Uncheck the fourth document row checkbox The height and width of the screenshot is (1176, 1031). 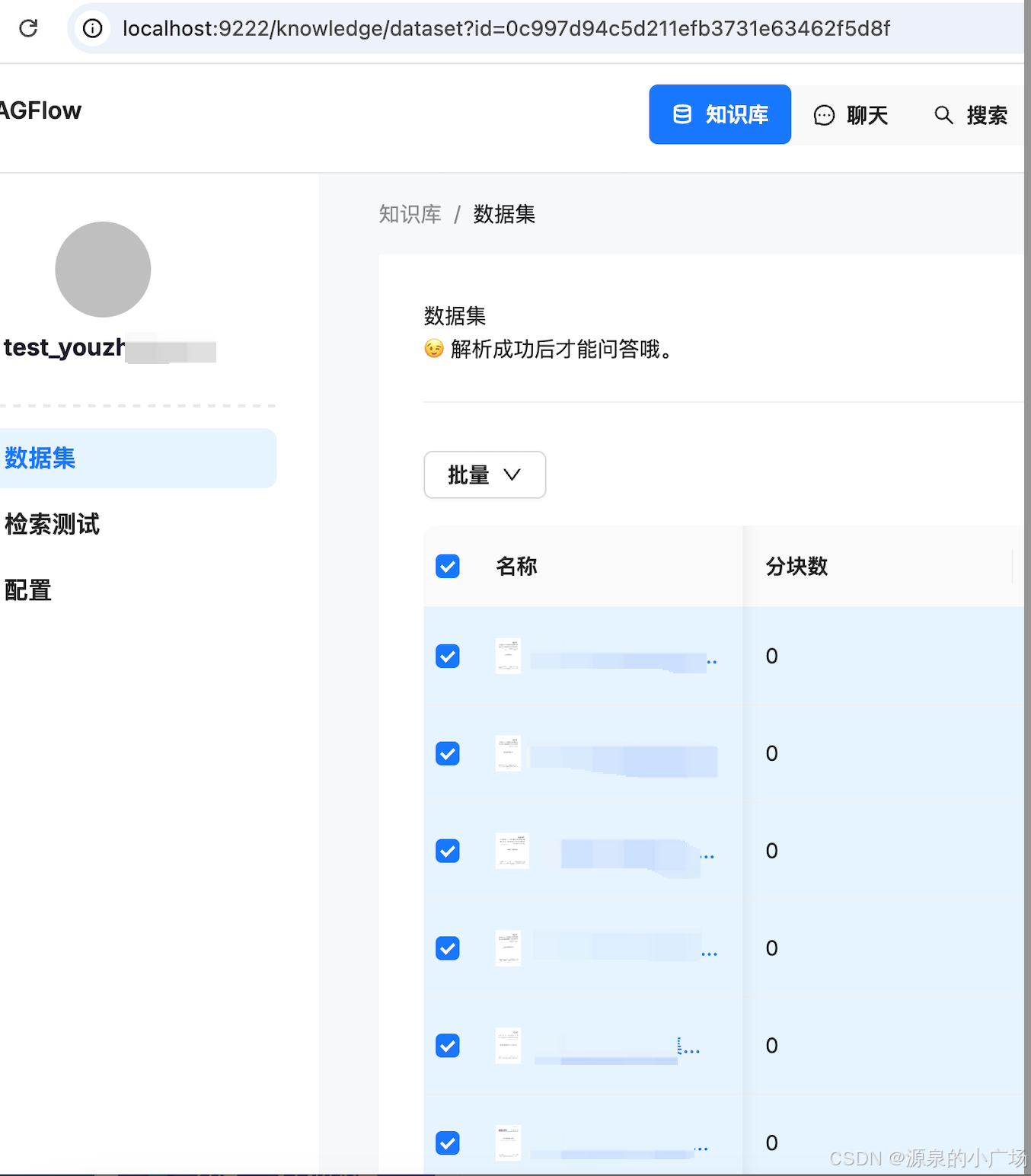tap(448, 948)
